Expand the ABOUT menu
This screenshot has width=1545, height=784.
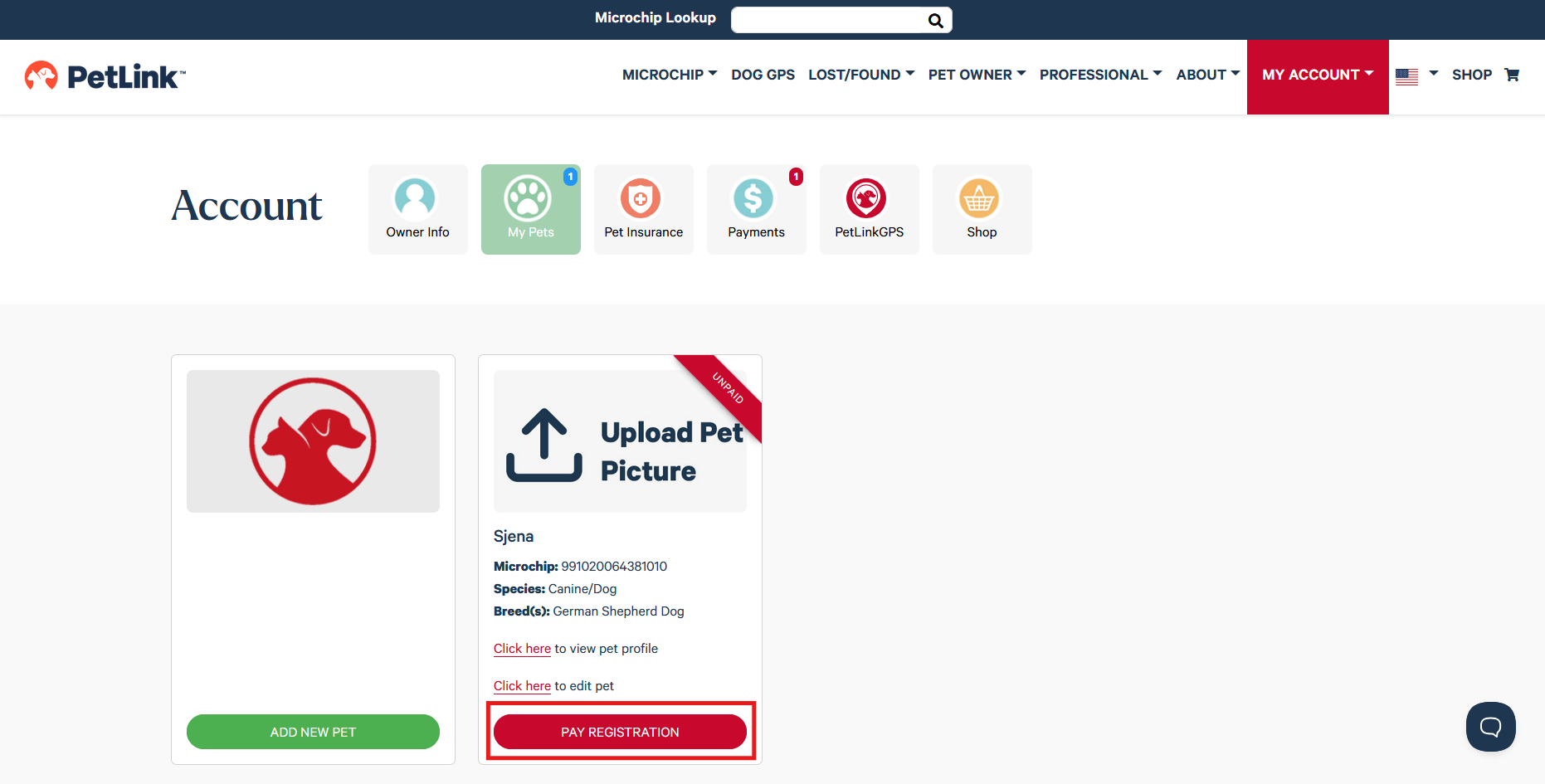(x=1207, y=75)
